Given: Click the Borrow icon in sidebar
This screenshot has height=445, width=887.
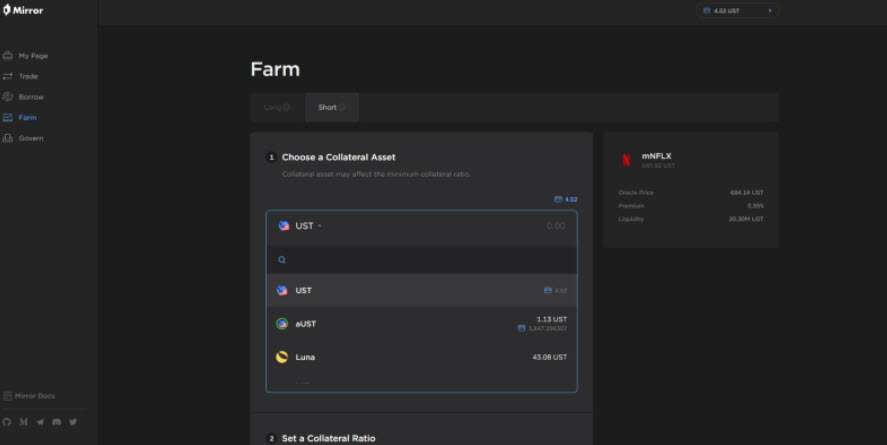Looking at the screenshot, I should point(7,97).
